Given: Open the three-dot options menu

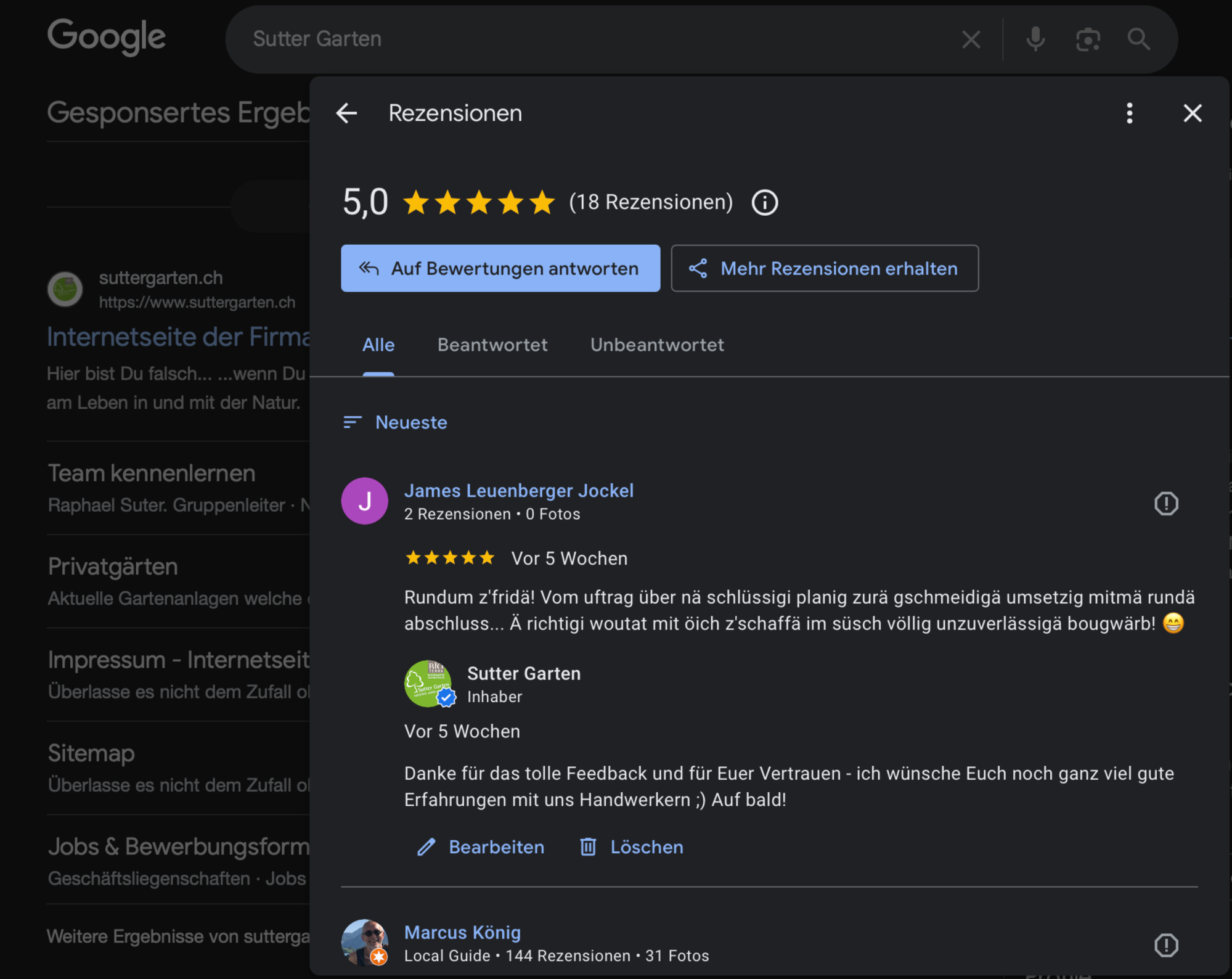Looking at the screenshot, I should 1129,113.
